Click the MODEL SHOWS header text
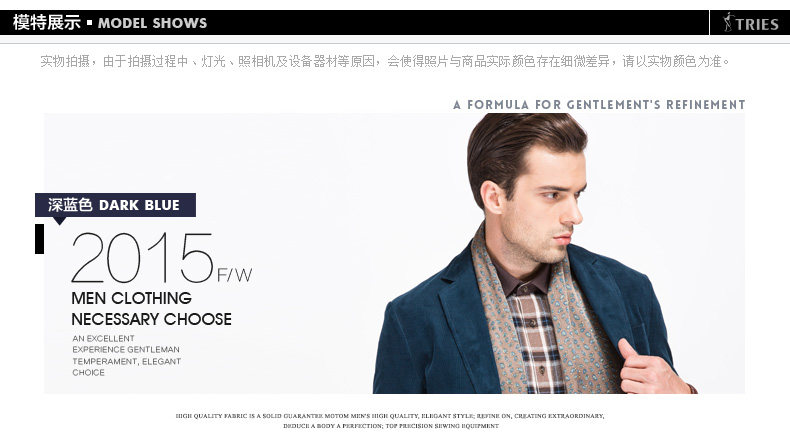Image resolution: width=790 pixels, height=444 pixels. pos(152,23)
